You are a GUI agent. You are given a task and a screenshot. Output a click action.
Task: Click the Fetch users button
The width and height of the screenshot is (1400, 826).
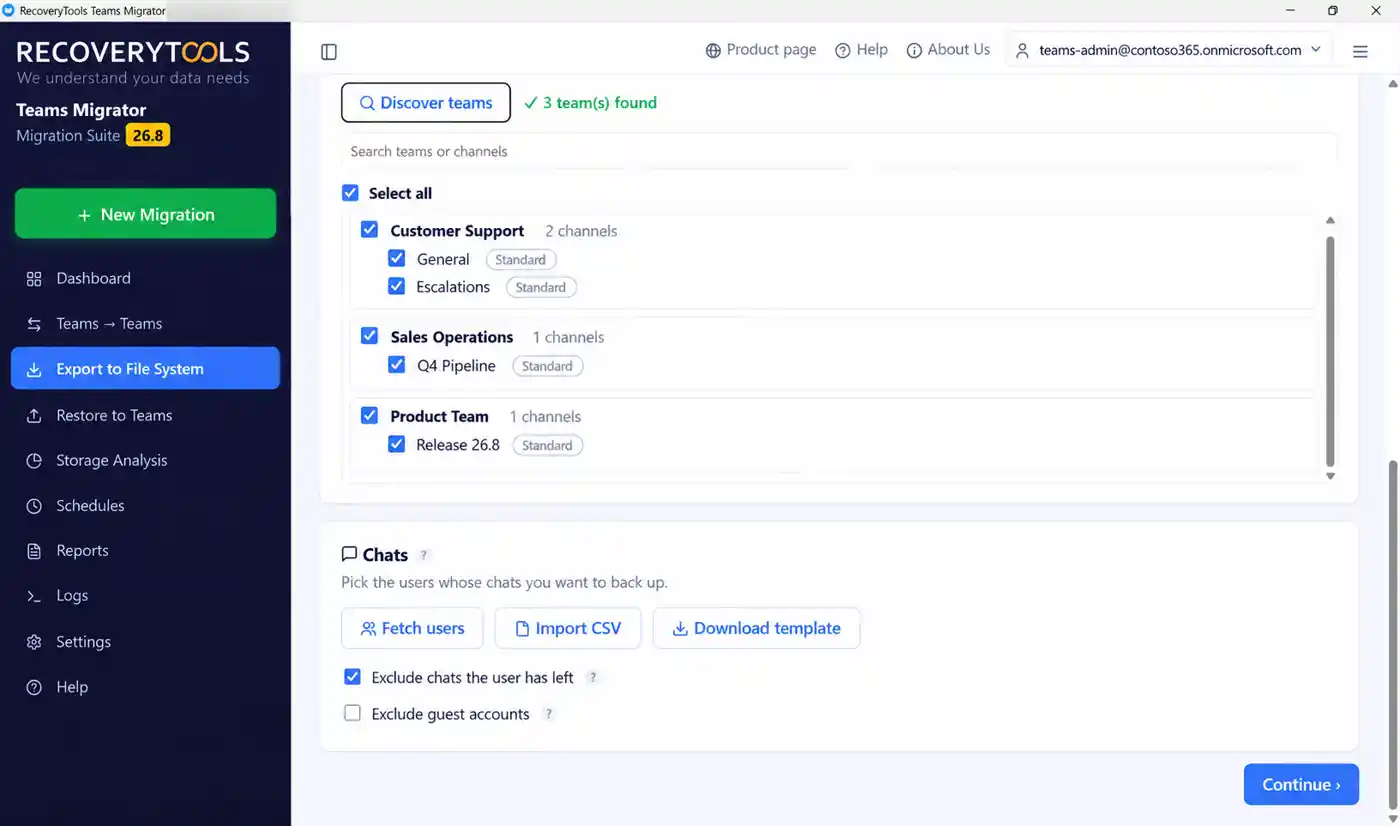(x=412, y=629)
